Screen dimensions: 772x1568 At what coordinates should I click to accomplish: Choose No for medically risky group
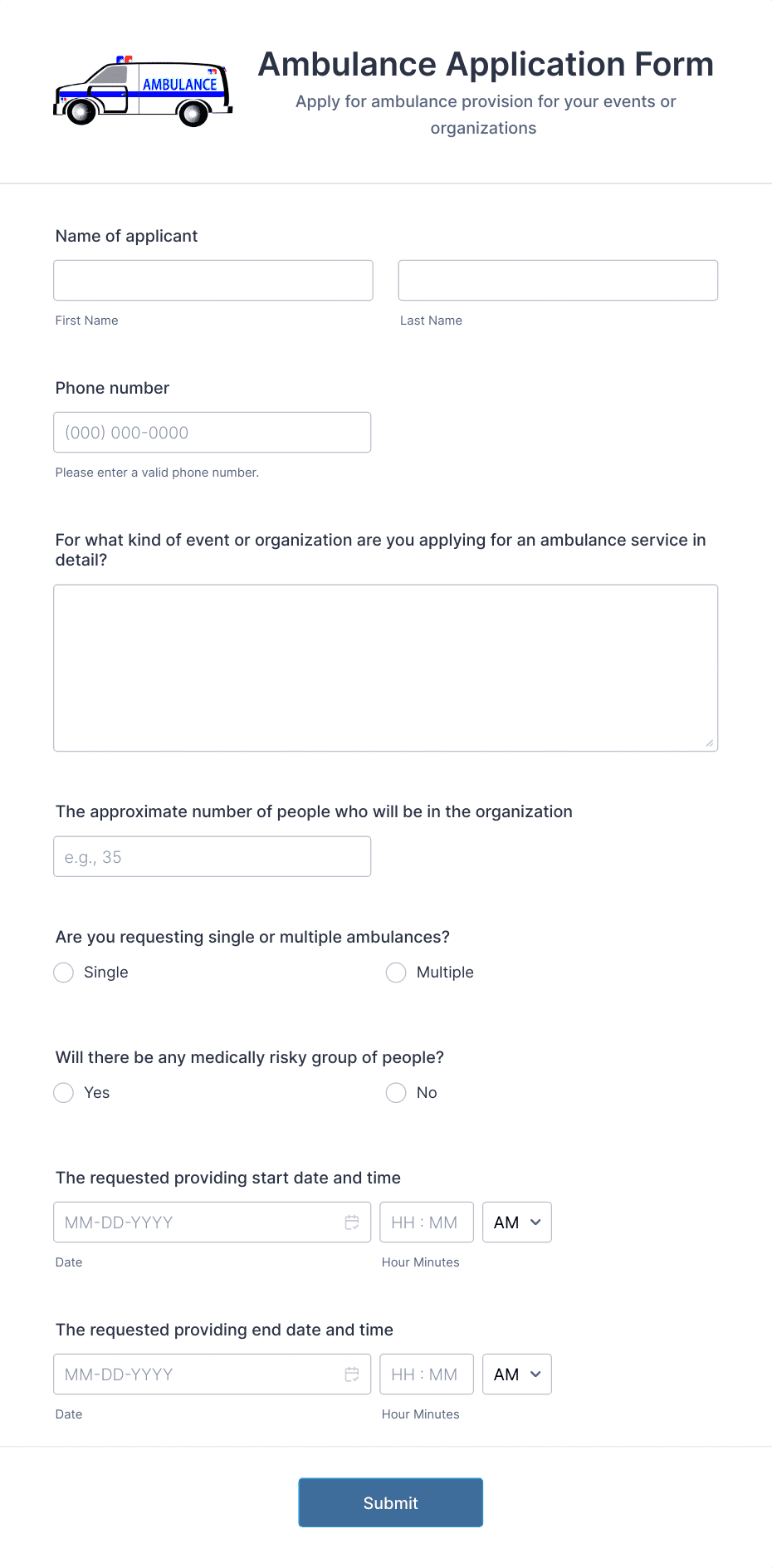395,1092
